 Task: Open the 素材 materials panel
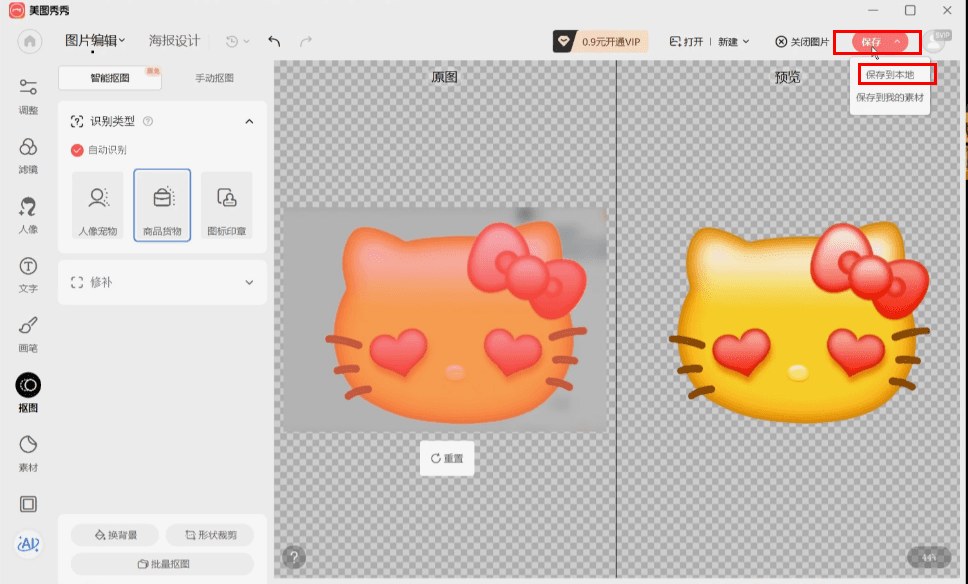click(x=28, y=454)
